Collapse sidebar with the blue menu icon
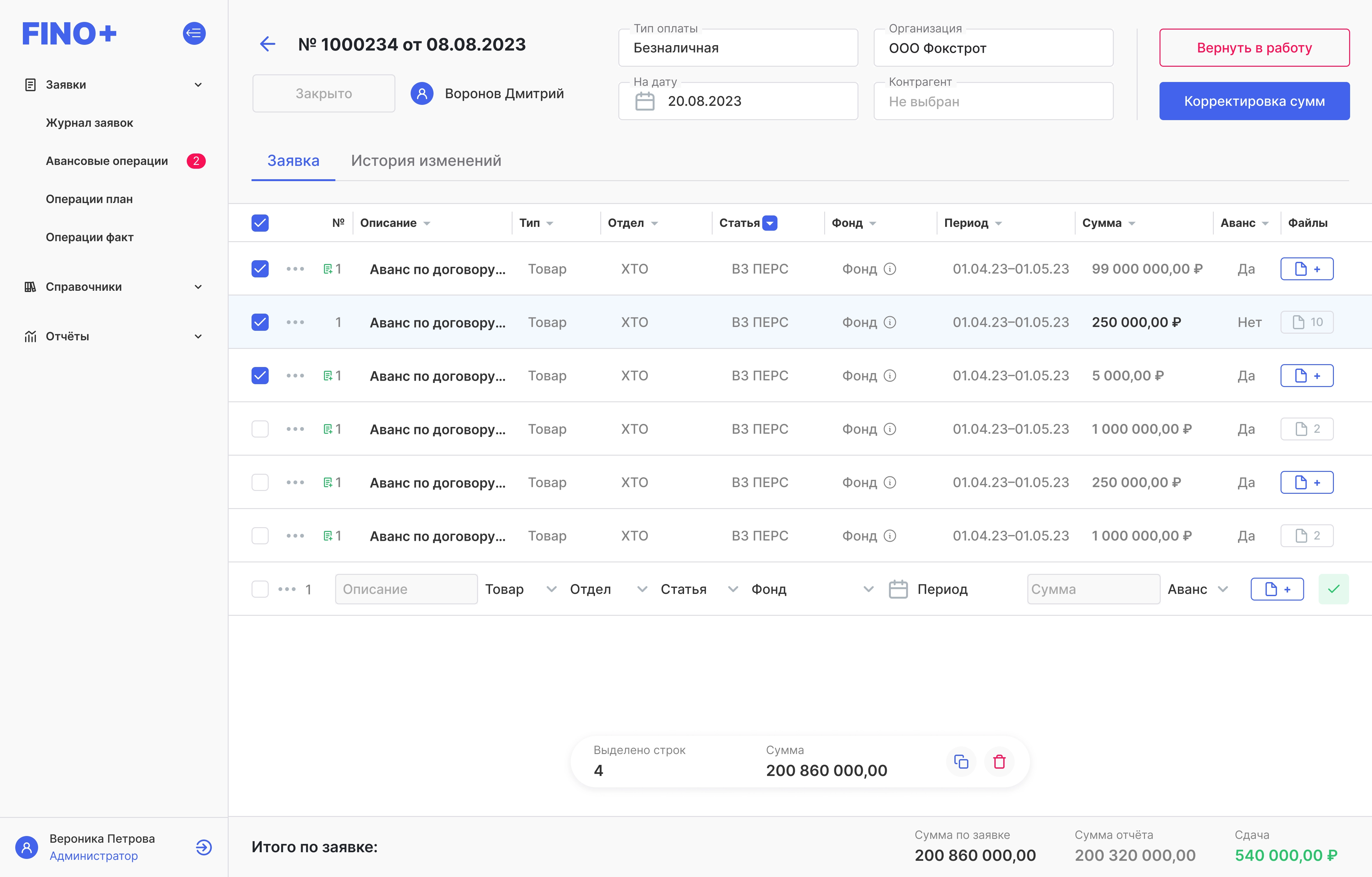The image size is (1372, 877). pyautogui.click(x=194, y=33)
